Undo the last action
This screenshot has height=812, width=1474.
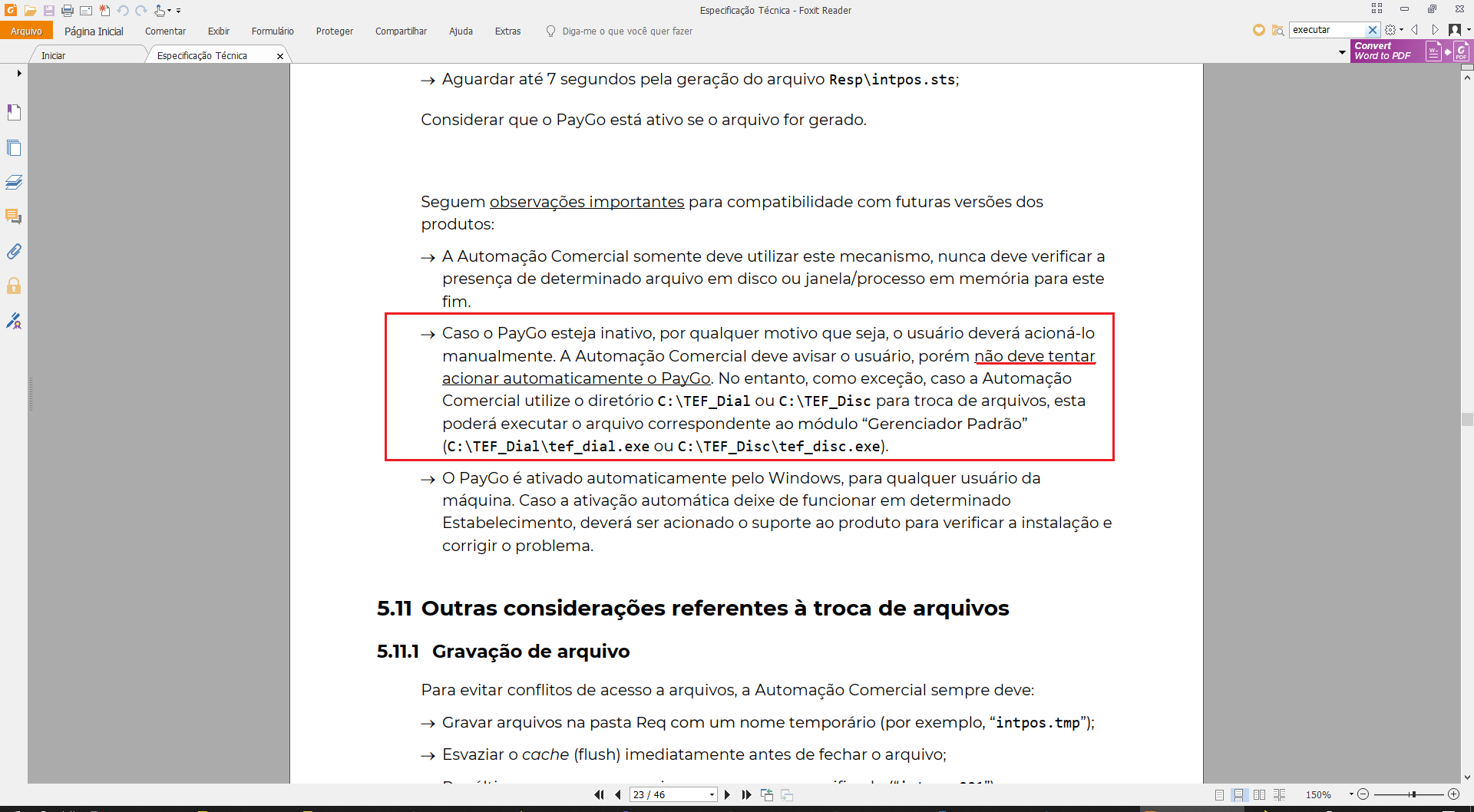pyautogui.click(x=123, y=11)
